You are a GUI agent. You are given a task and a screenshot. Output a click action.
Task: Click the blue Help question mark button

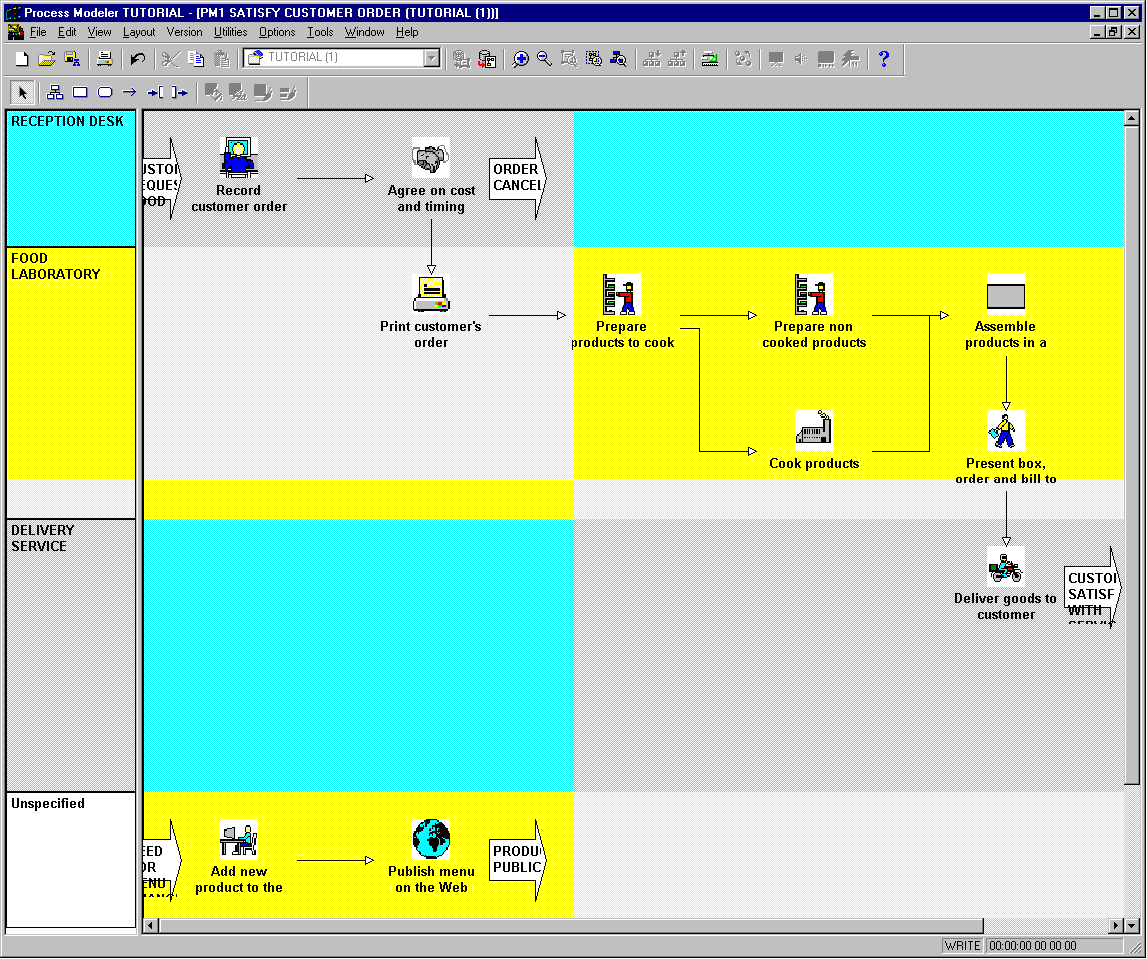pyautogui.click(x=885, y=59)
